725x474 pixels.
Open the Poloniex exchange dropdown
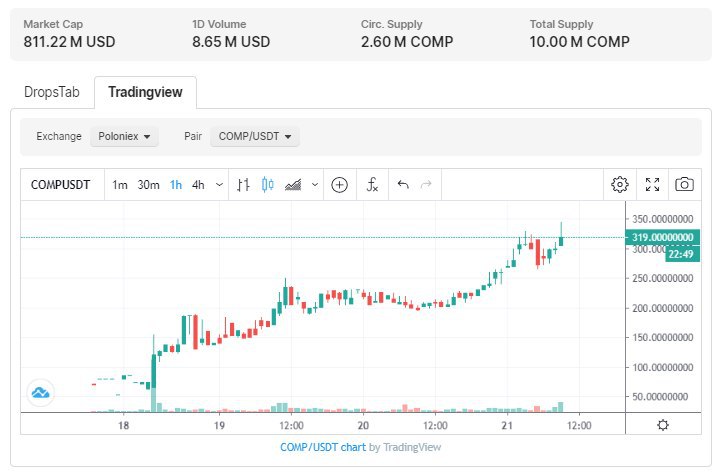[x=124, y=136]
